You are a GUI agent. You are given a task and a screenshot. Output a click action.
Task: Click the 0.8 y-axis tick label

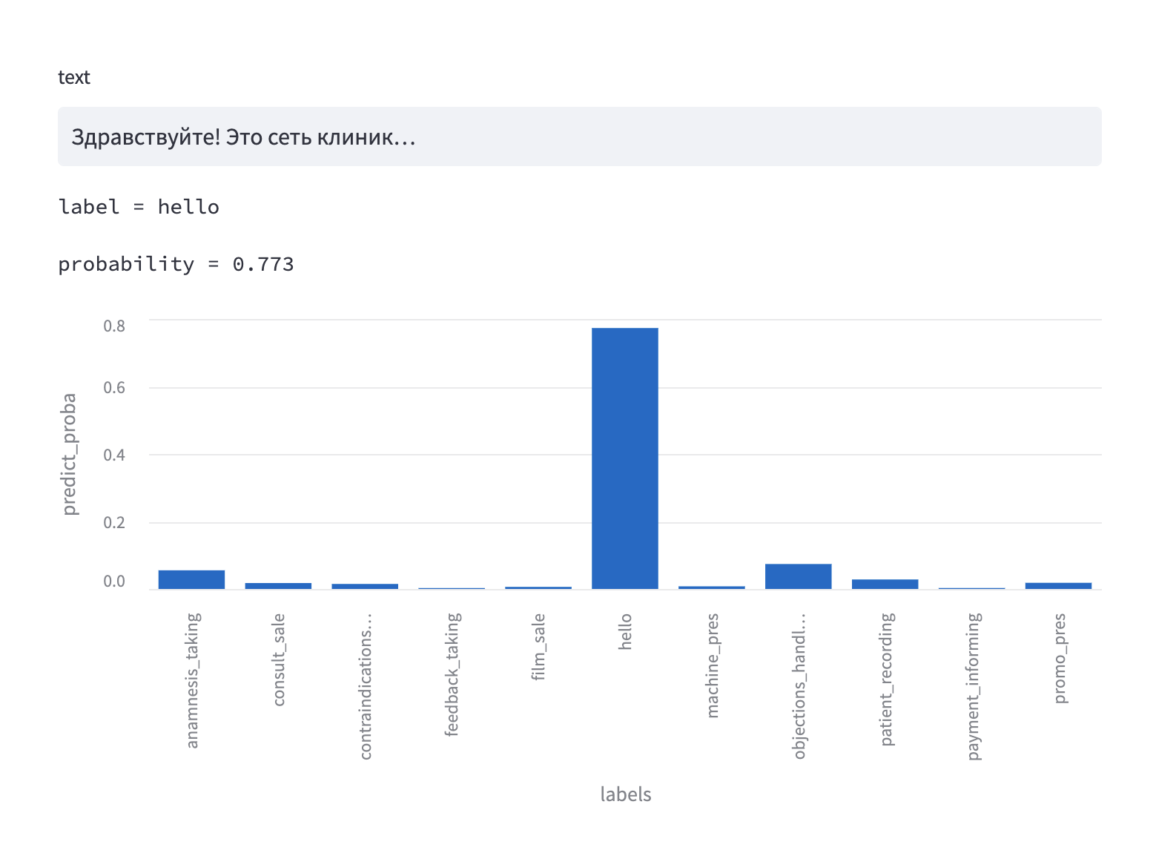click(113, 325)
